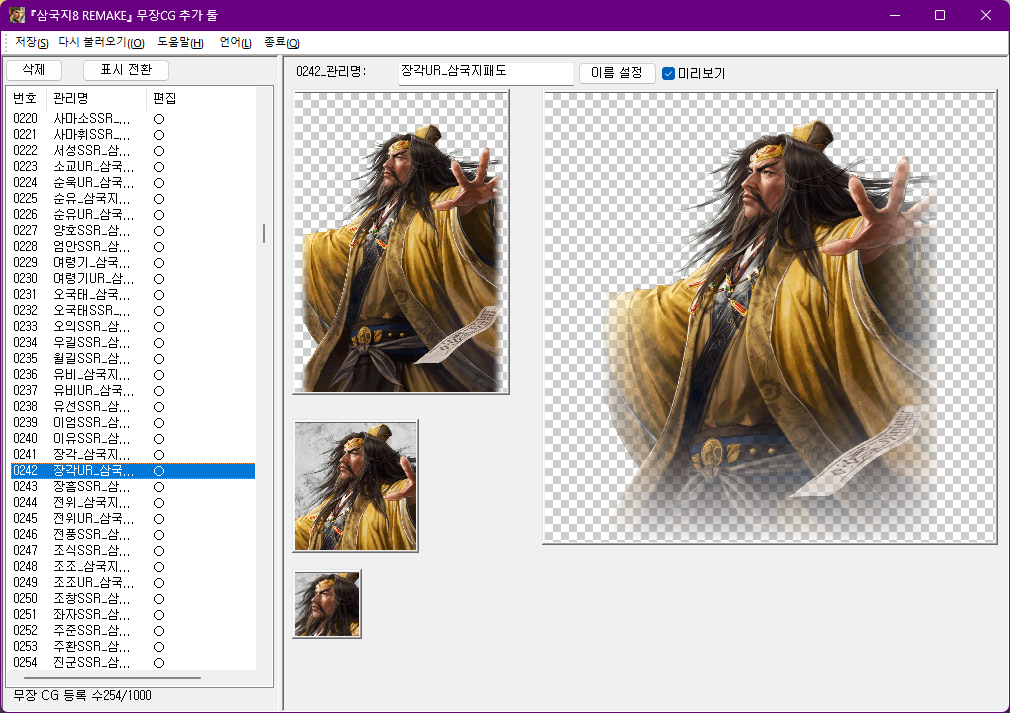Image resolution: width=1010 pixels, height=713 pixels.
Task: Select row 0222 서성SSR
Action: pyautogui.click(x=133, y=151)
